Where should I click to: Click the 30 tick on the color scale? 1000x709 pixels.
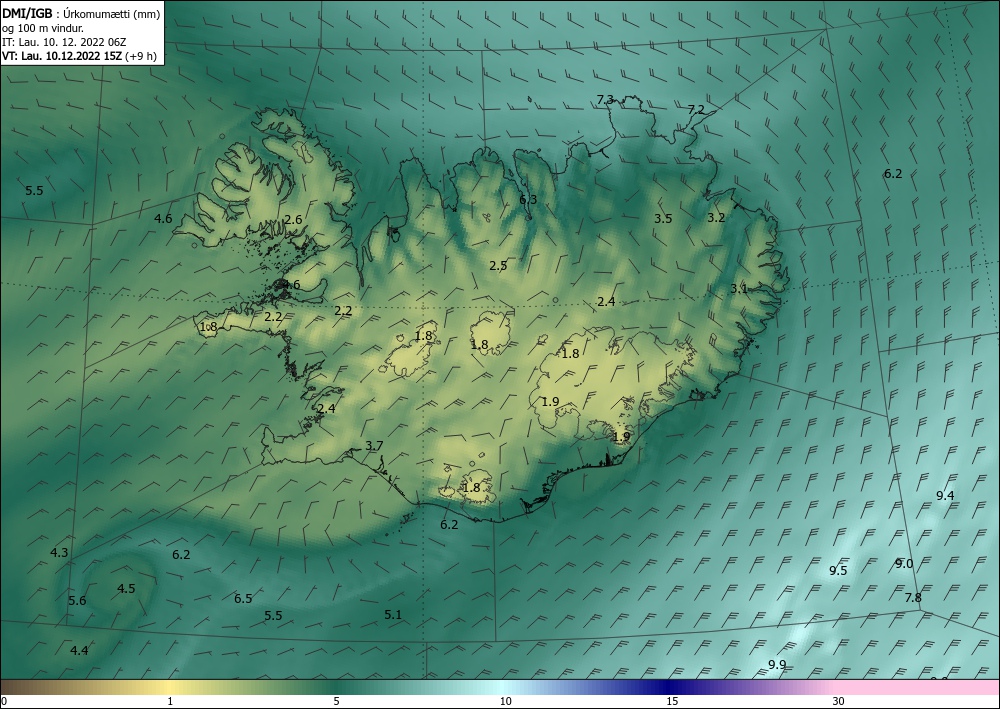[x=839, y=702]
